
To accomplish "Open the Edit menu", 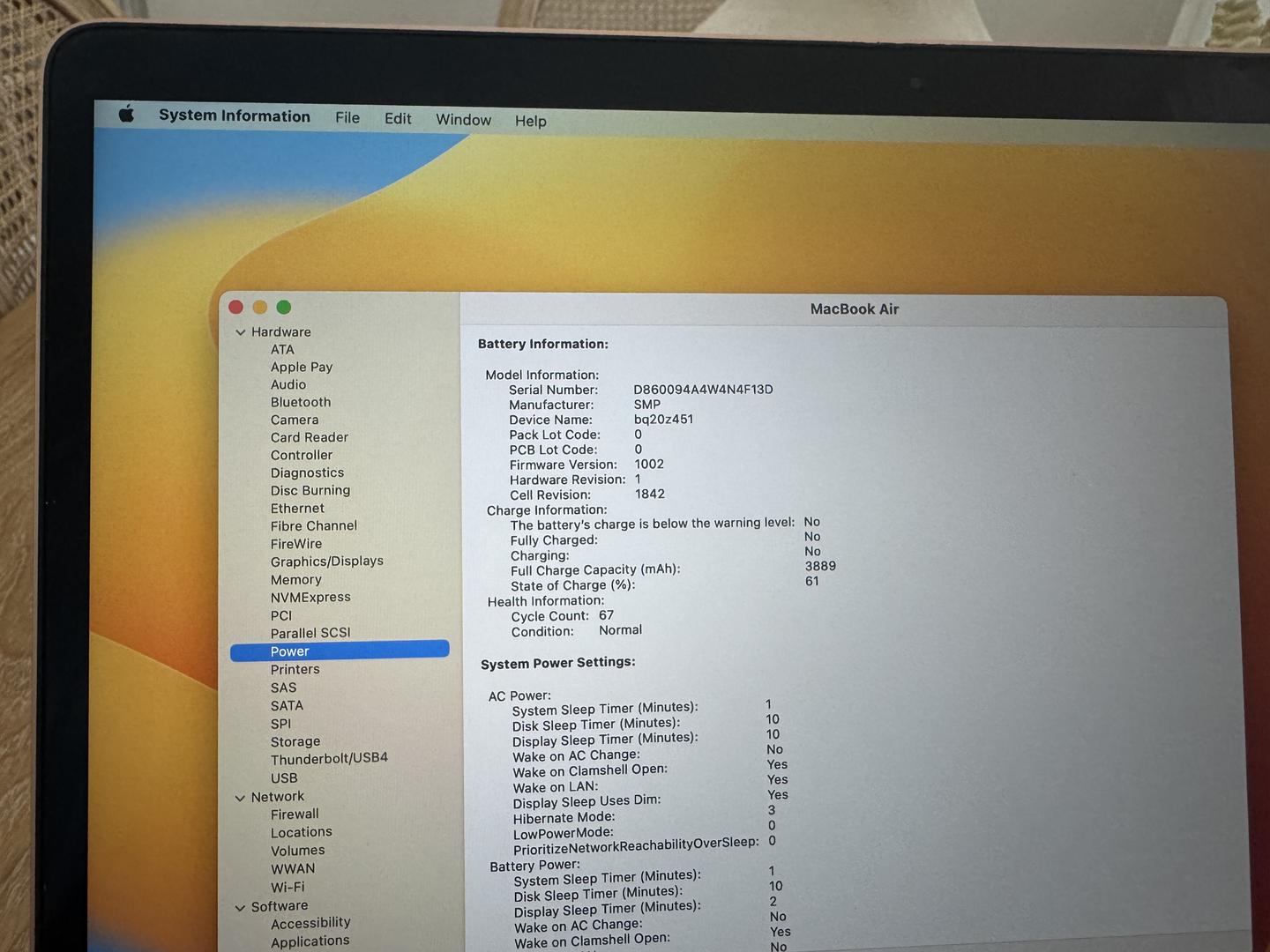I will (x=398, y=118).
